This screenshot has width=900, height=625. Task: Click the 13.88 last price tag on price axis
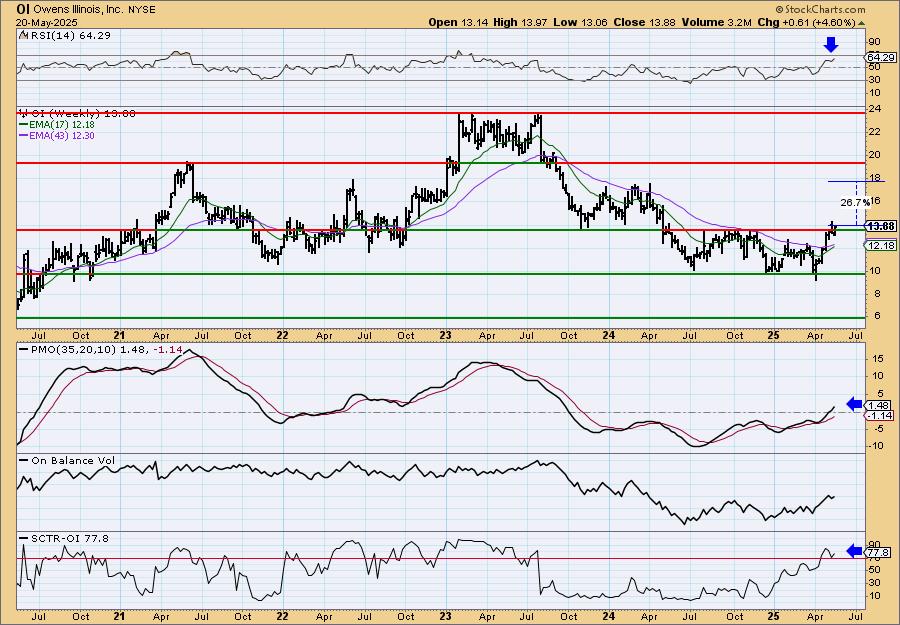(x=880, y=226)
